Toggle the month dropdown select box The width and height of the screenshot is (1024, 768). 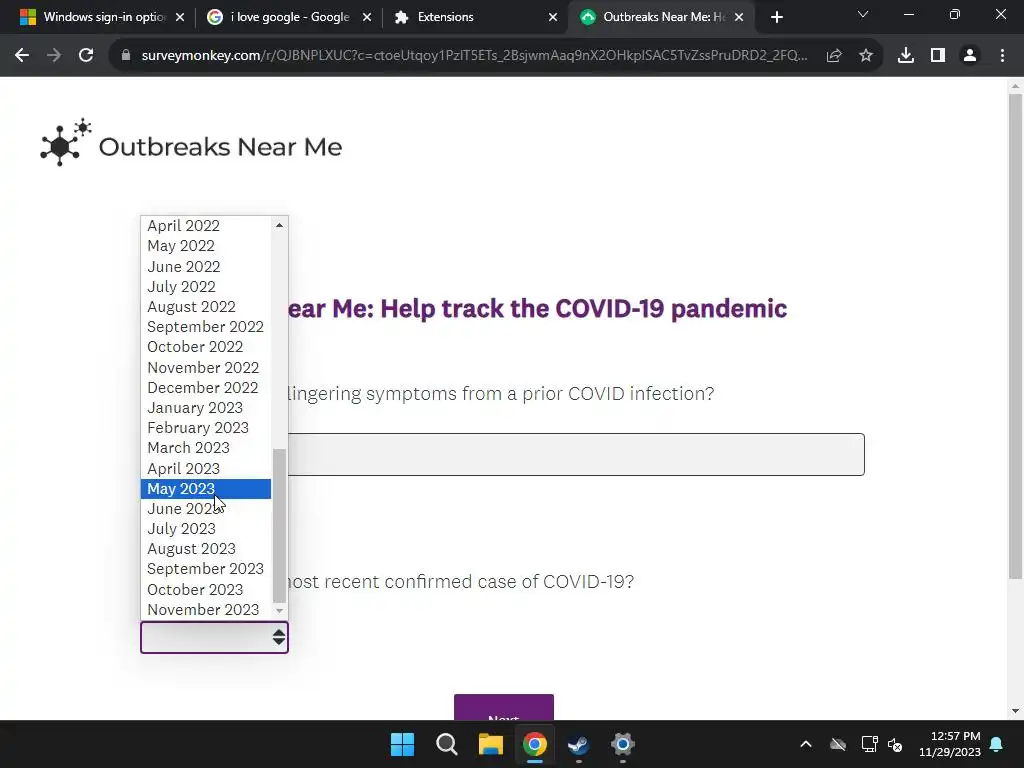tap(214, 637)
